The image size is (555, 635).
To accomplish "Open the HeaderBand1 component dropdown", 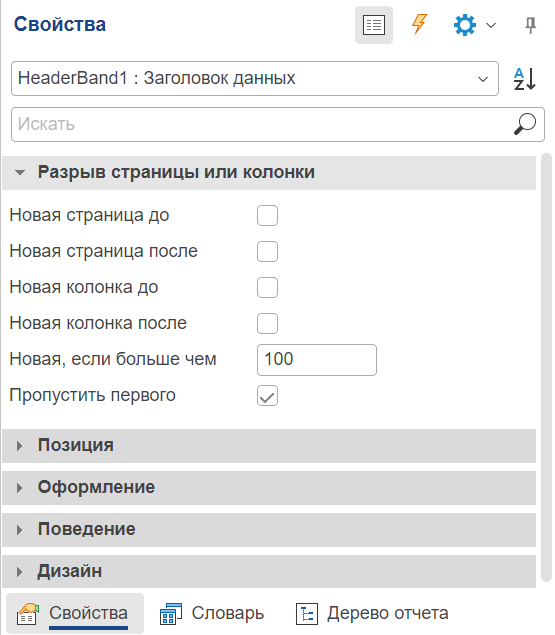I will [x=255, y=79].
